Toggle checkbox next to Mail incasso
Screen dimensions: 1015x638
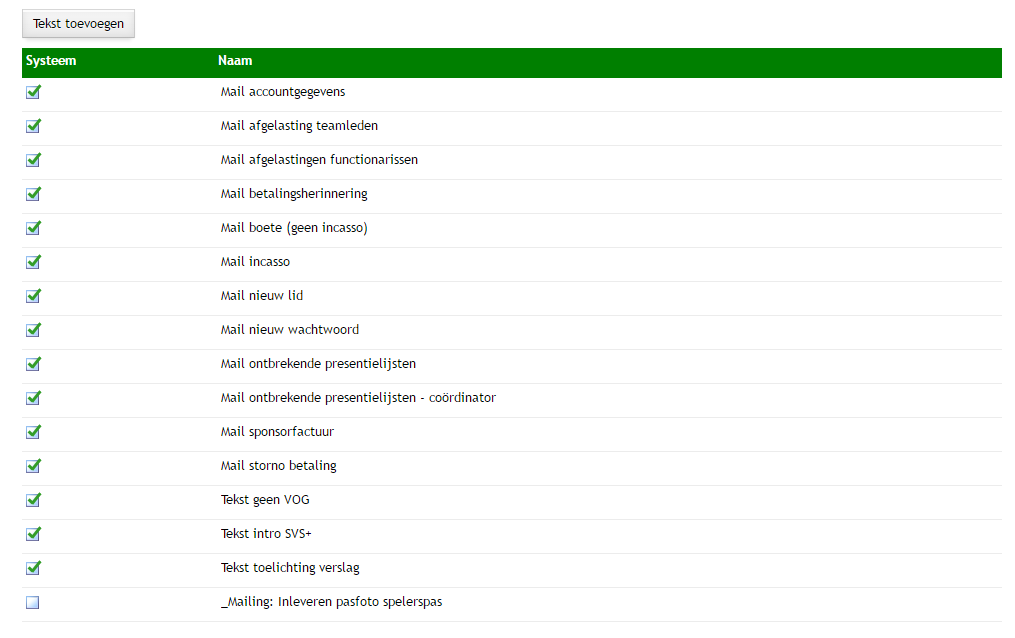coord(33,262)
